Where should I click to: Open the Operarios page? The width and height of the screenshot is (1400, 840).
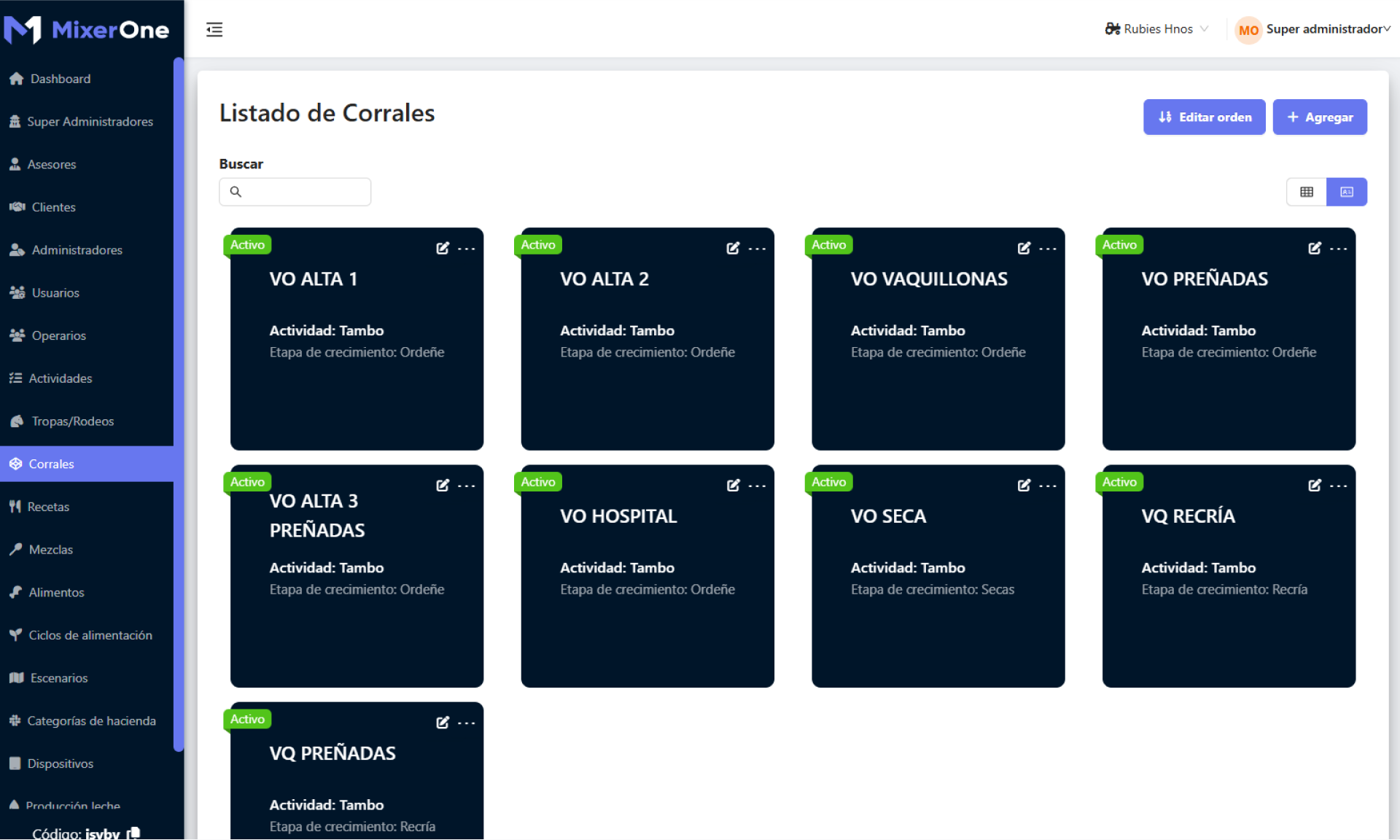87,336
